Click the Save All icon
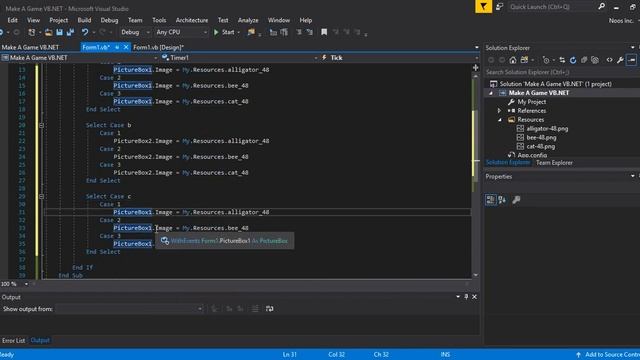640x360 pixels. (x=70, y=32)
